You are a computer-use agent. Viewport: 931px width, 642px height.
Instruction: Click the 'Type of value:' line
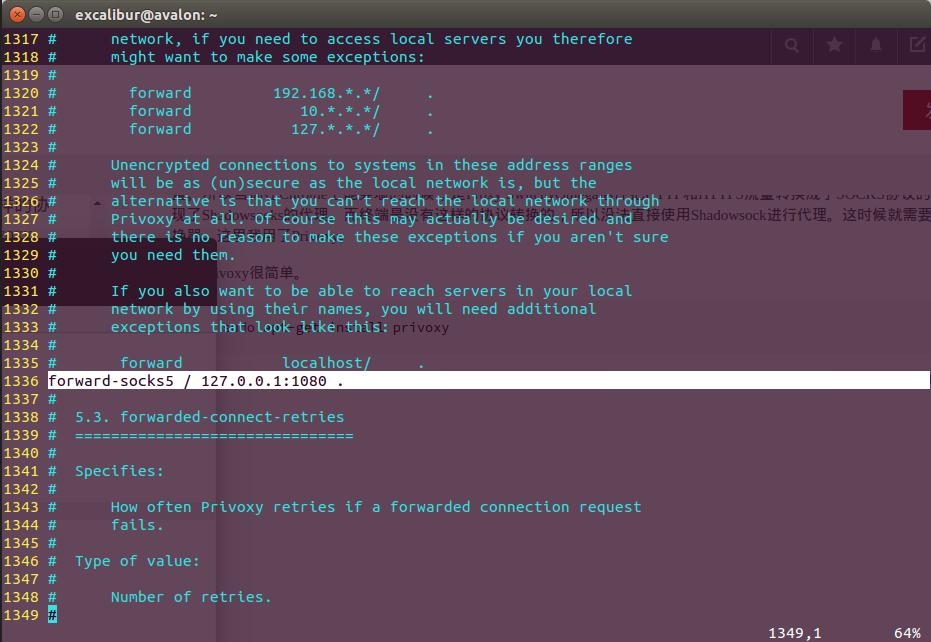tap(137, 561)
